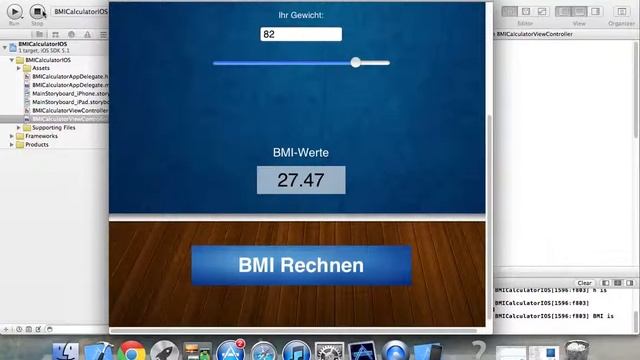
Task: Toggle the Navigator pane view button
Action: [x=563, y=11]
